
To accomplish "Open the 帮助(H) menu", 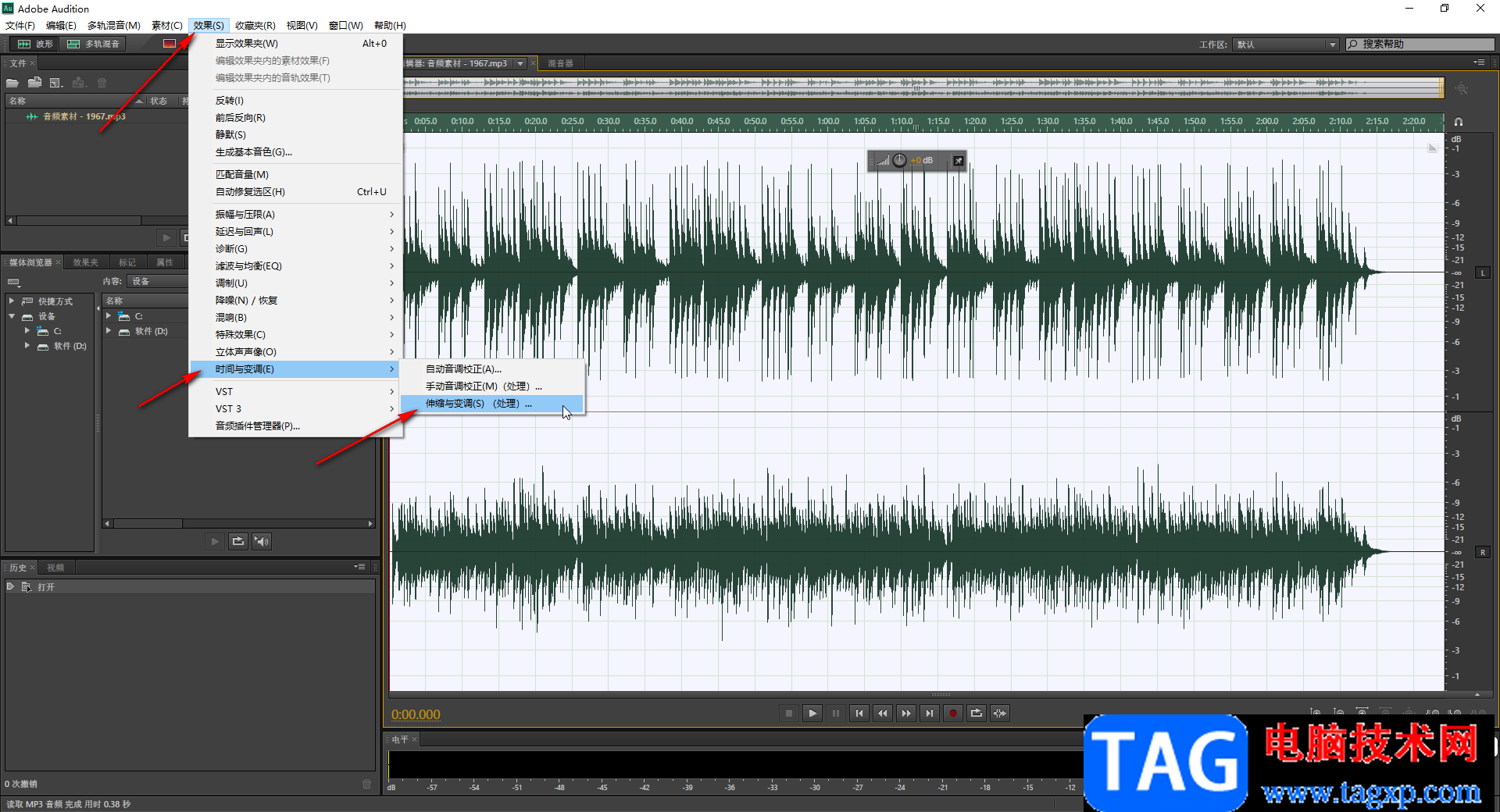I will click(x=390, y=25).
